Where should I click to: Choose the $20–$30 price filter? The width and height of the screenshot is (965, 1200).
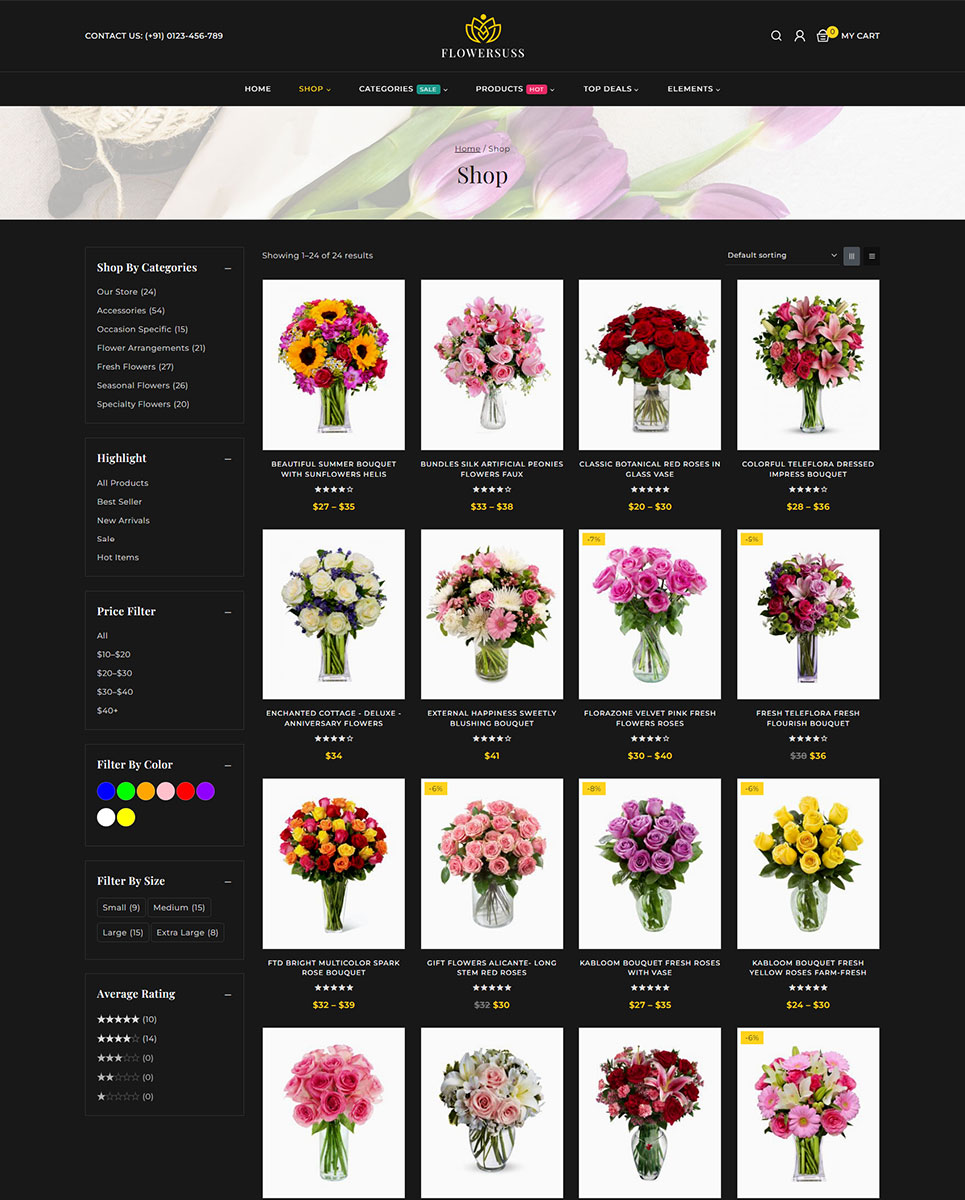tap(114, 673)
